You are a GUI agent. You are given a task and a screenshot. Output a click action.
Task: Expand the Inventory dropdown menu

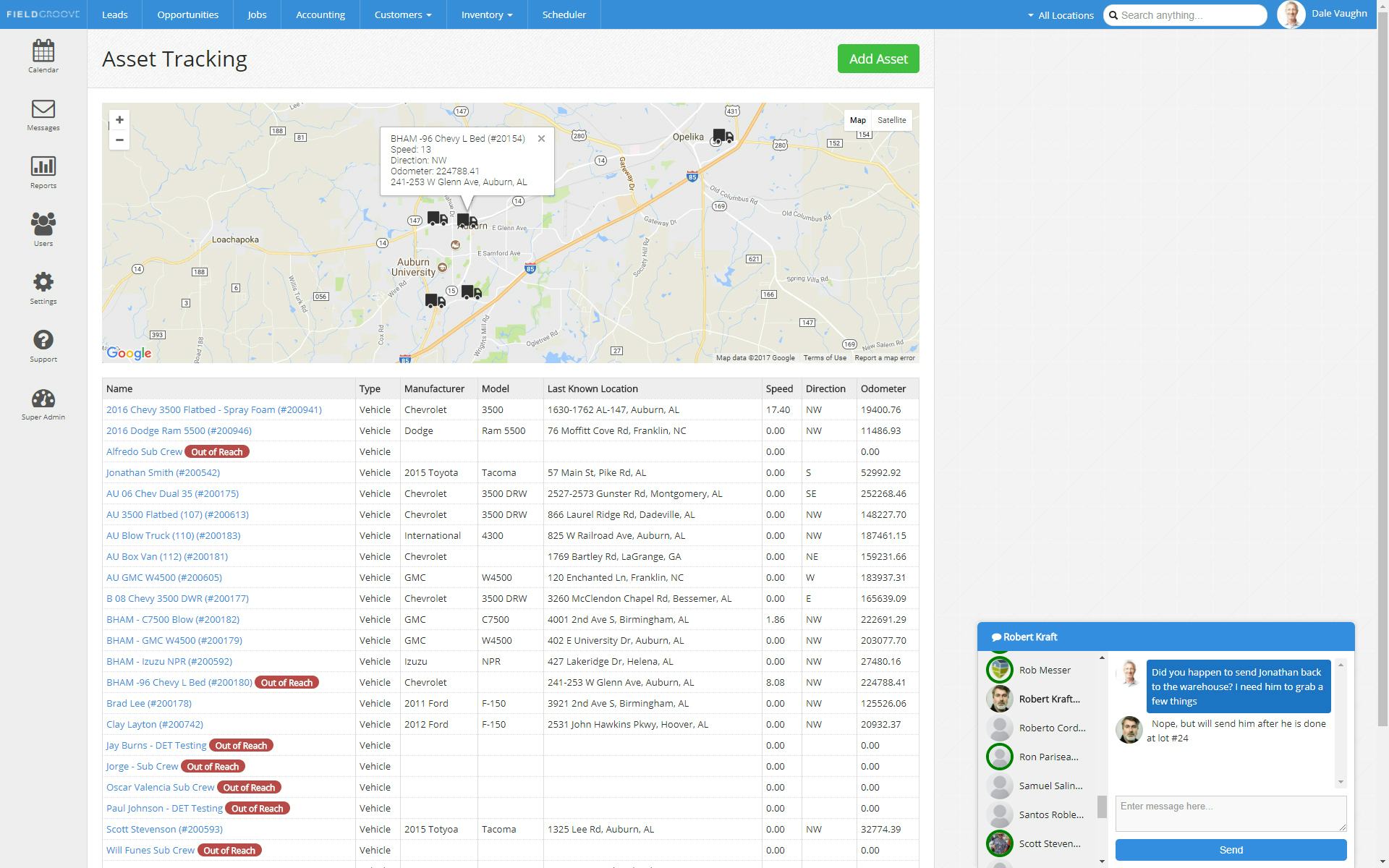pyautogui.click(x=487, y=14)
